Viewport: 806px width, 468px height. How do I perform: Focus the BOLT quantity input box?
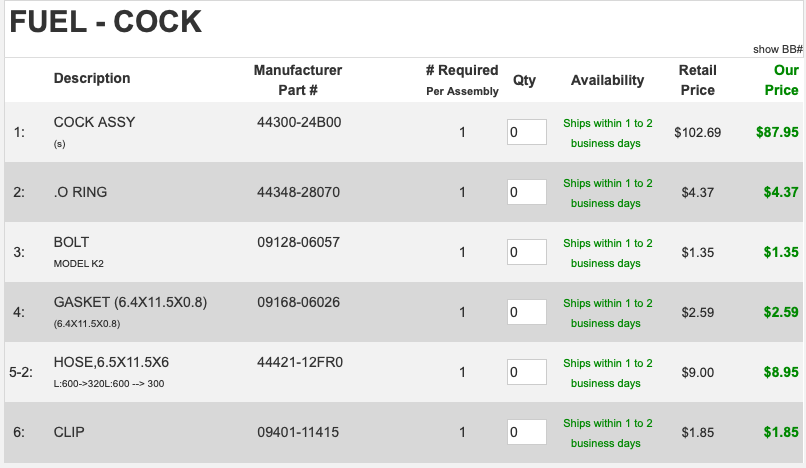tap(526, 252)
